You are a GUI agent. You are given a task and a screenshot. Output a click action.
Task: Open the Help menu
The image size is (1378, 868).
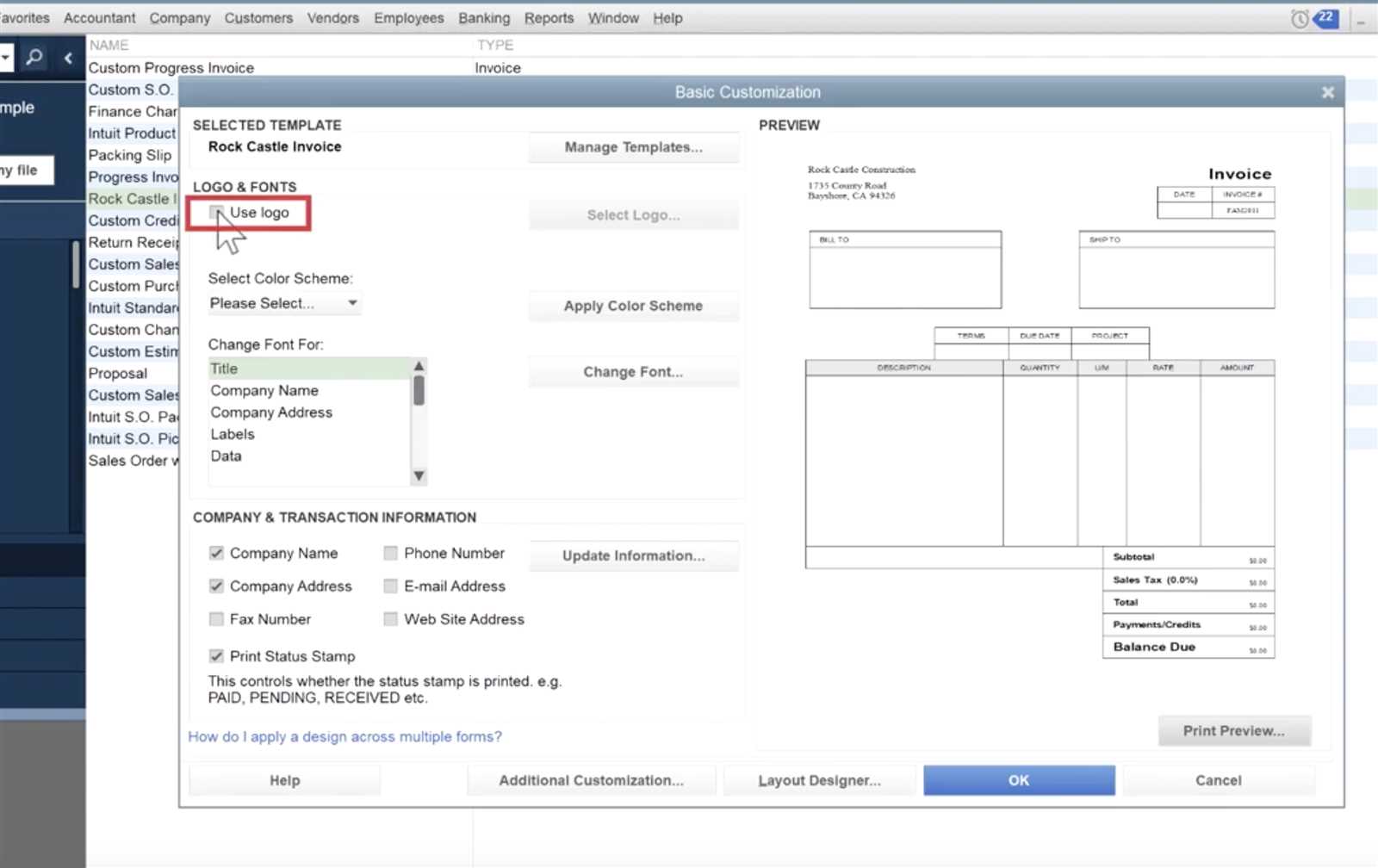point(667,18)
